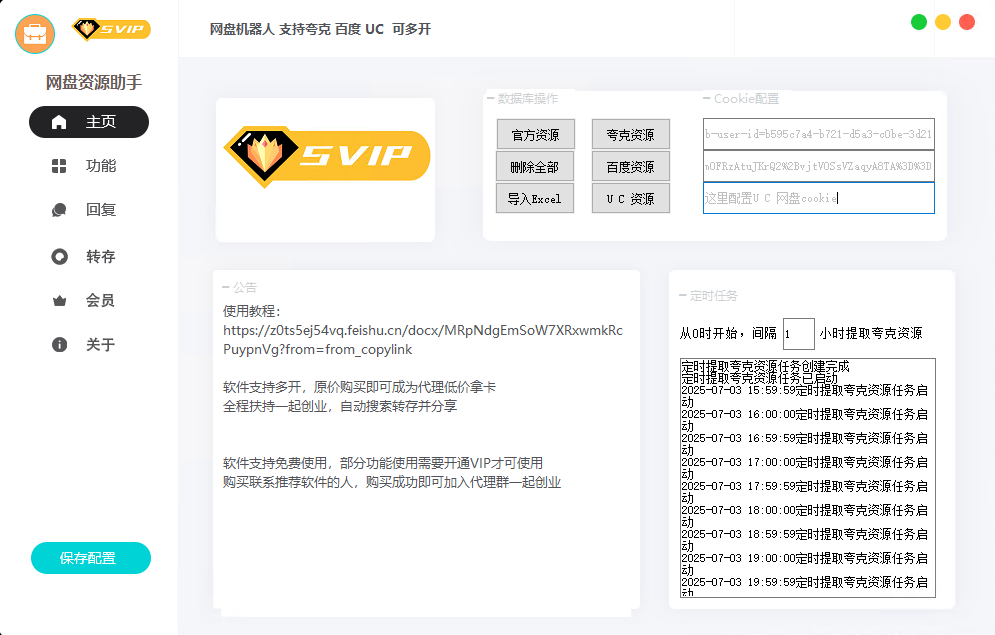The width and height of the screenshot is (995, 635).
Task: Click the chat bubble icon beside 回复
Action: tap(59, 210)
